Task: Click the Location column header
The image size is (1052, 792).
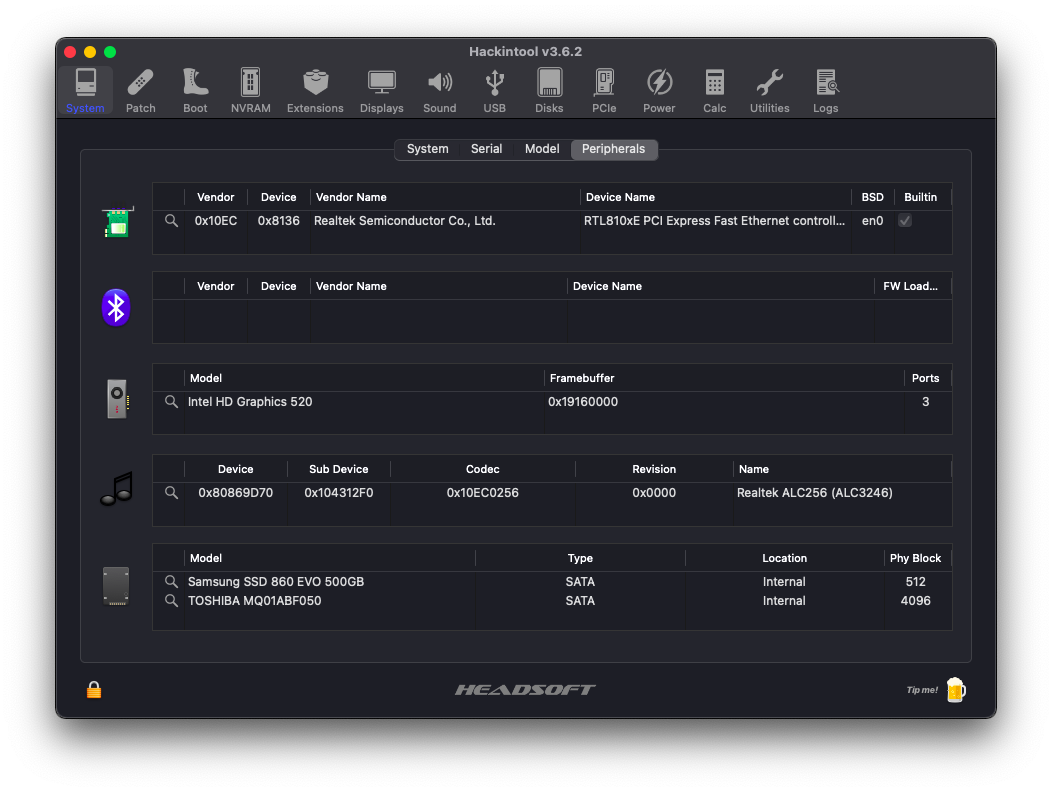Action: [784, 558]
